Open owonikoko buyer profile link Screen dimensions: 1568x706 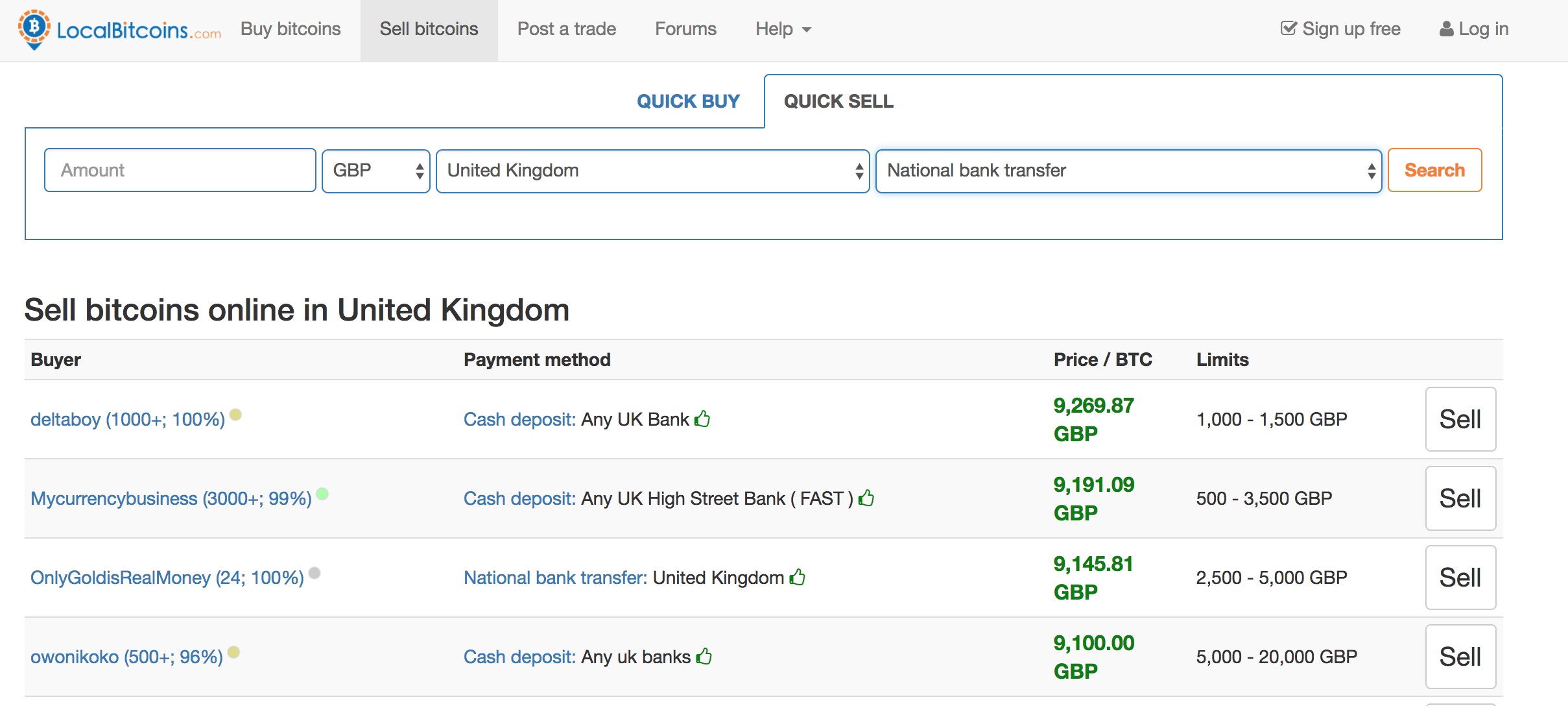pyautogui.click(x=126, y=657)
